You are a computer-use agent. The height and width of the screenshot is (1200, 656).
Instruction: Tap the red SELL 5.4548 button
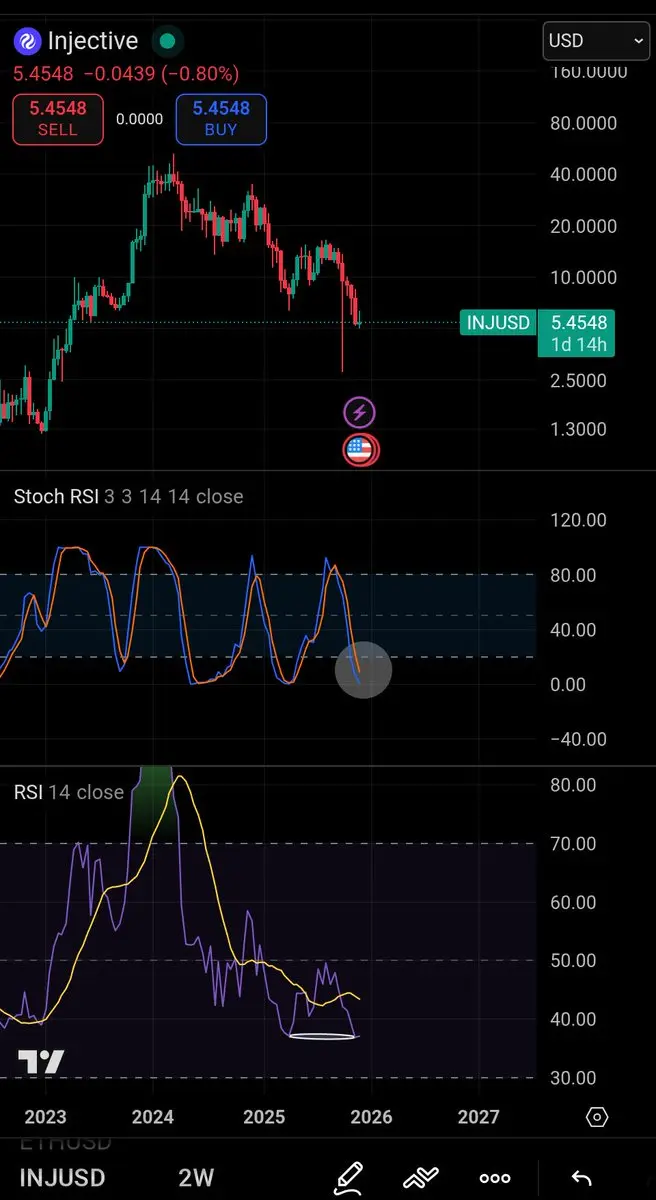tap(57, 119)
